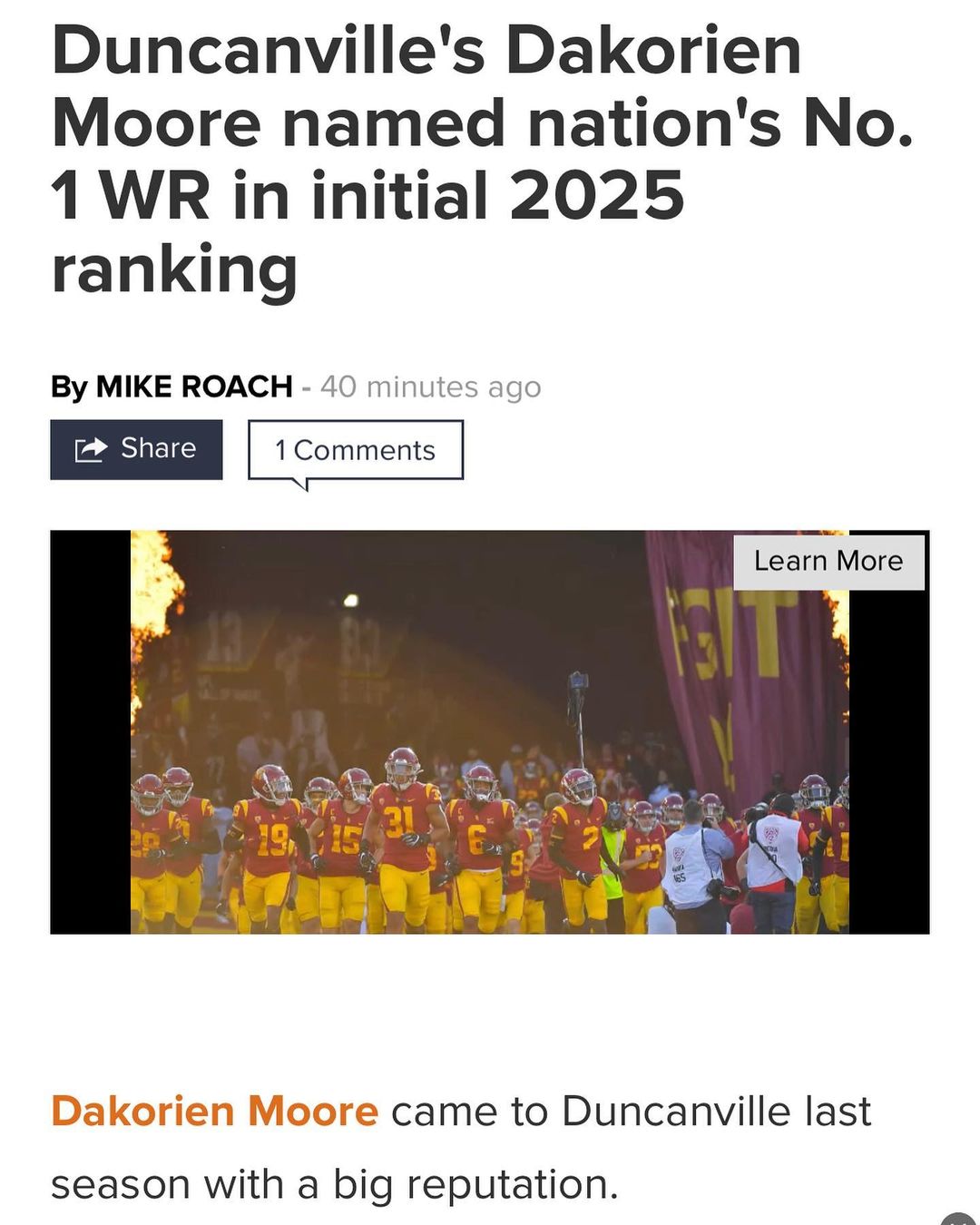
Task: Open the Share button
Action: (136, 449)
